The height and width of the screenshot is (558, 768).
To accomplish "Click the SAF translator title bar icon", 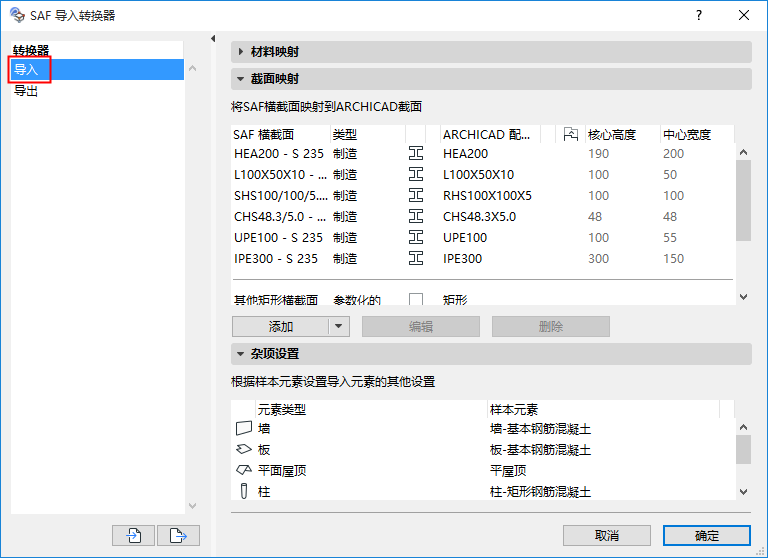I will (17, 15).
